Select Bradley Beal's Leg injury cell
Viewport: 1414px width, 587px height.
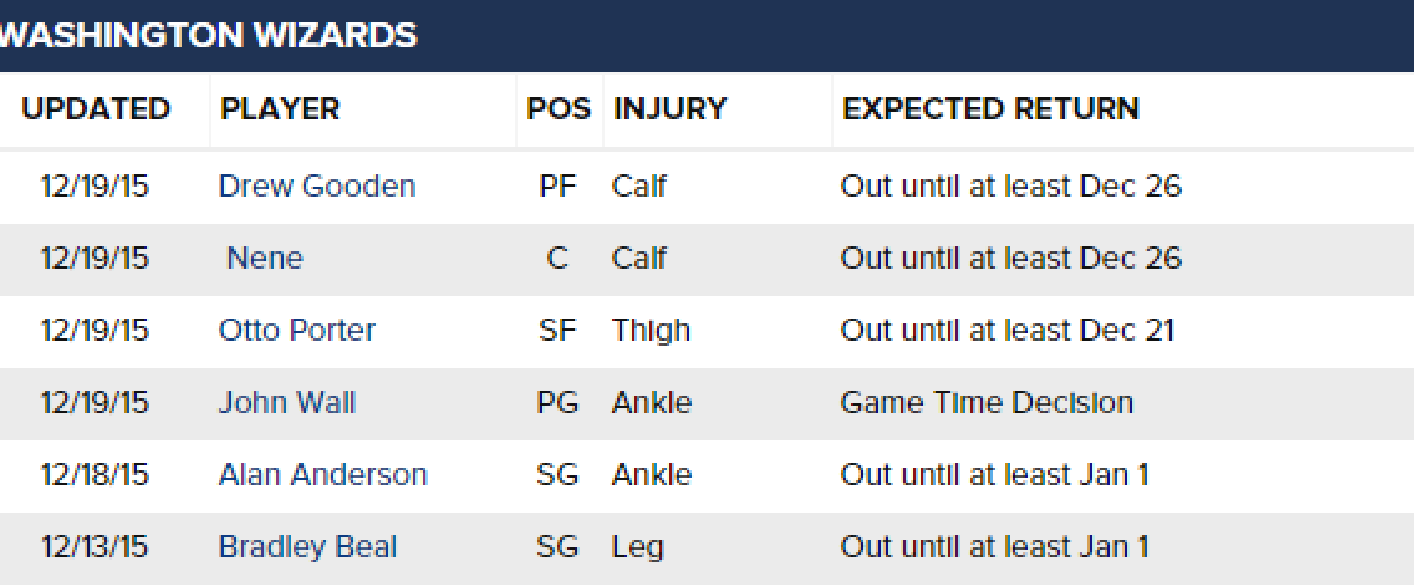637,547
